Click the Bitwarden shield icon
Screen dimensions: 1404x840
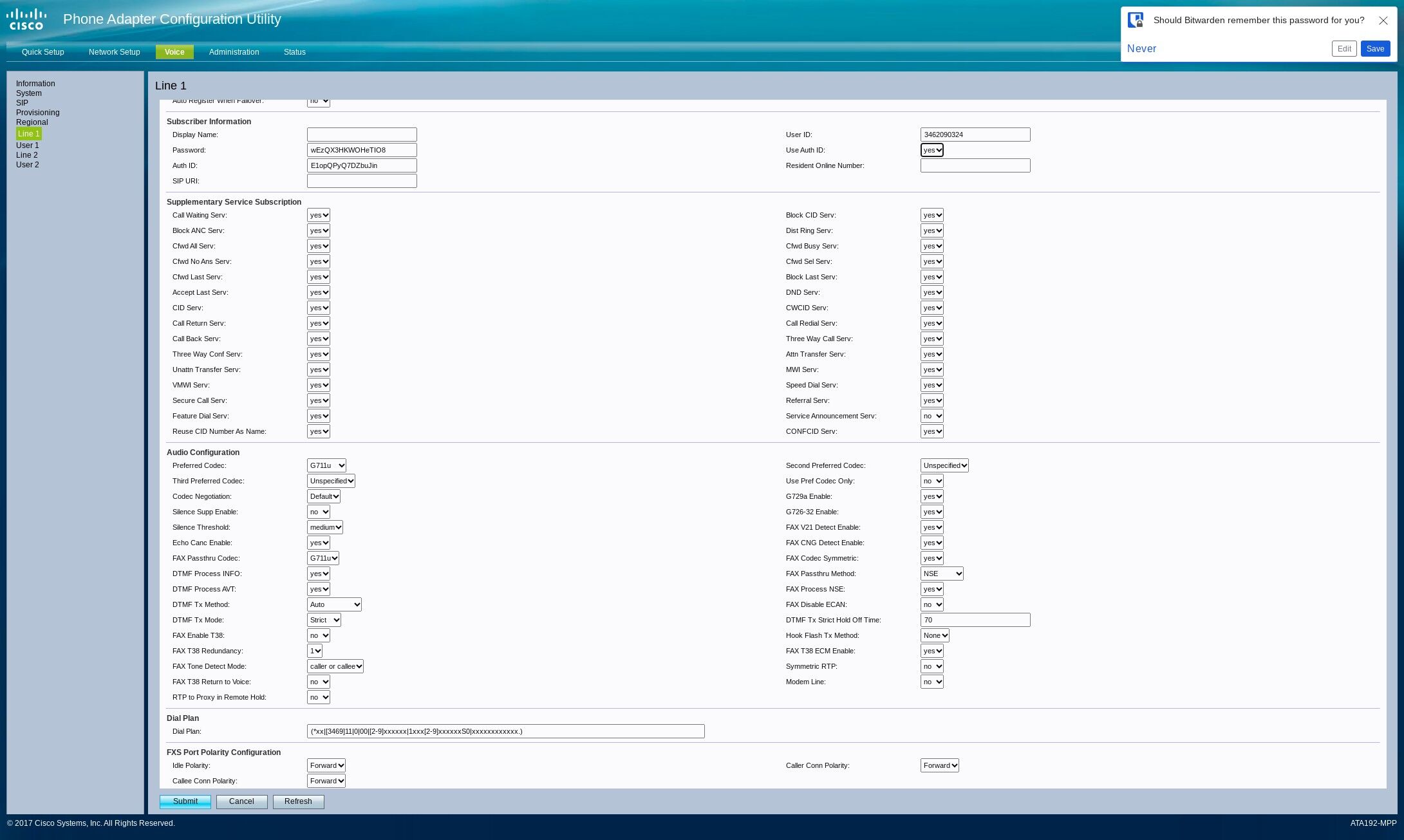point(1136,20)
